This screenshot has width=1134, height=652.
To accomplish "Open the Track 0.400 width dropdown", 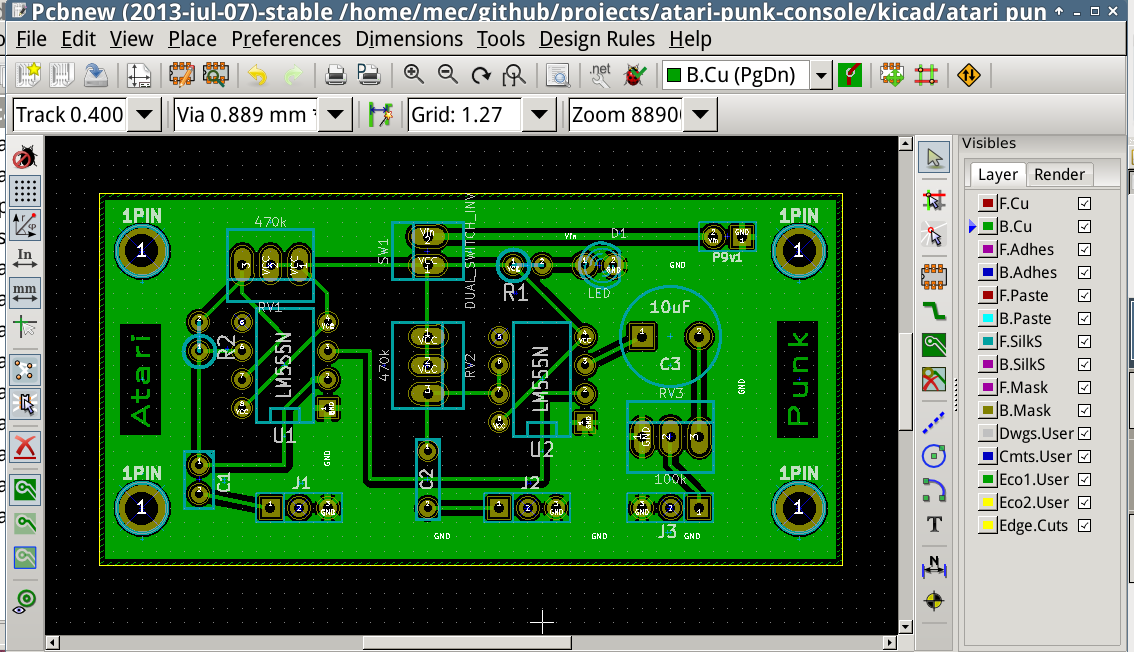I will point(145,114).
